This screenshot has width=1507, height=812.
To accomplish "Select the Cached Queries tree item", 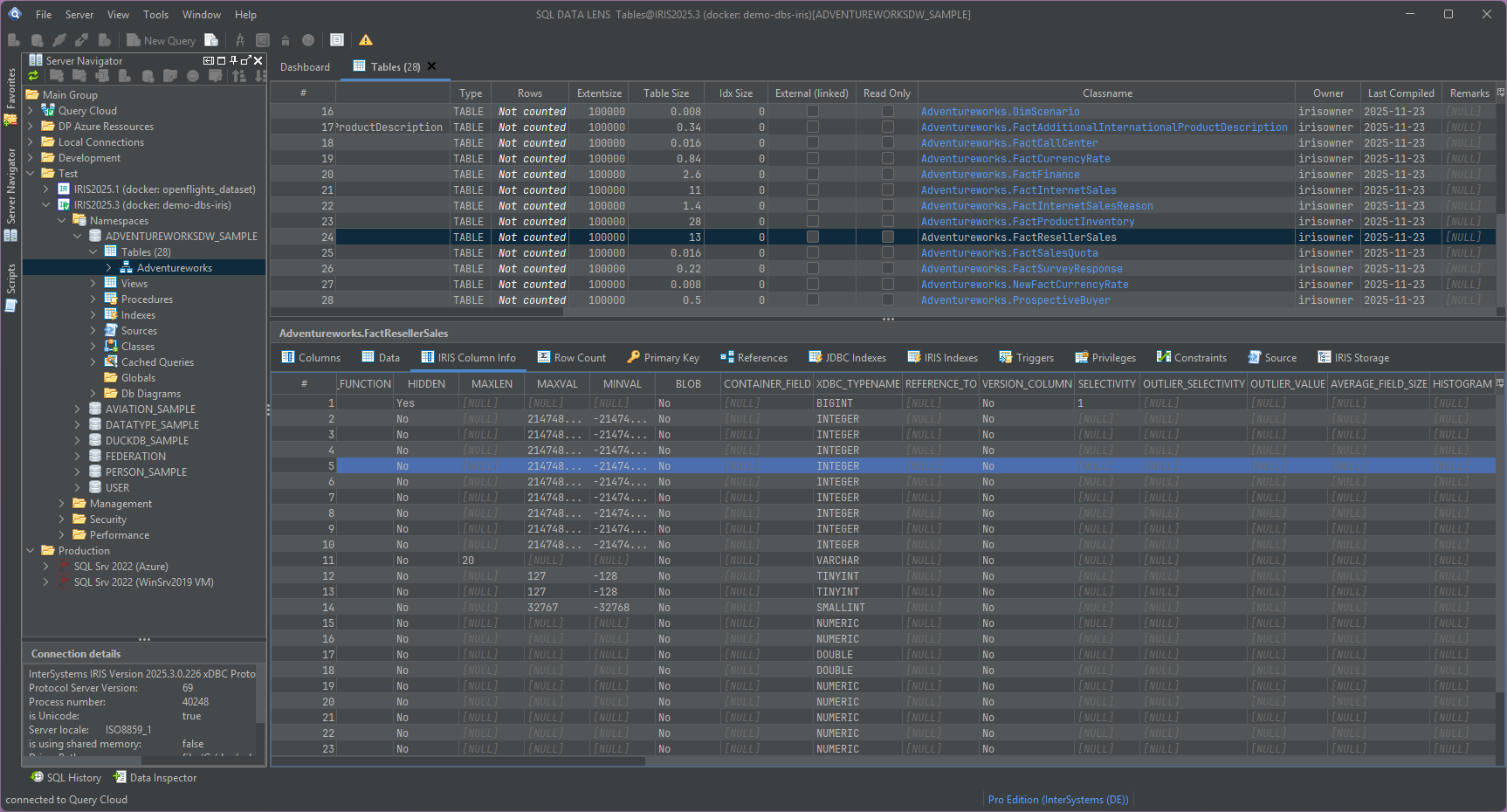I will (157, 362).
